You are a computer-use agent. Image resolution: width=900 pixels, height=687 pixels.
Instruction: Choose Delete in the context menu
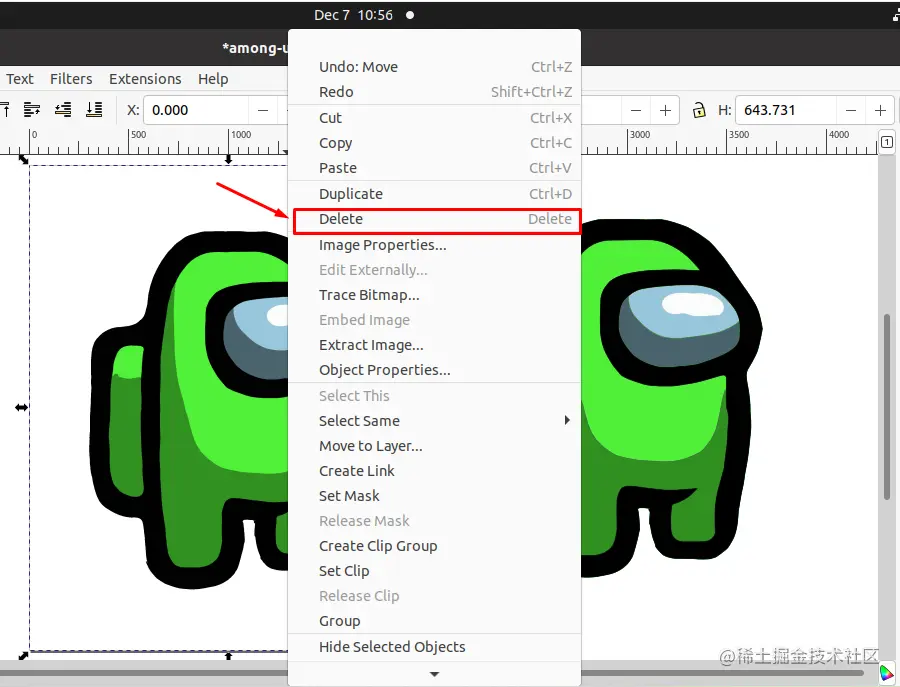tap(435, 219)
